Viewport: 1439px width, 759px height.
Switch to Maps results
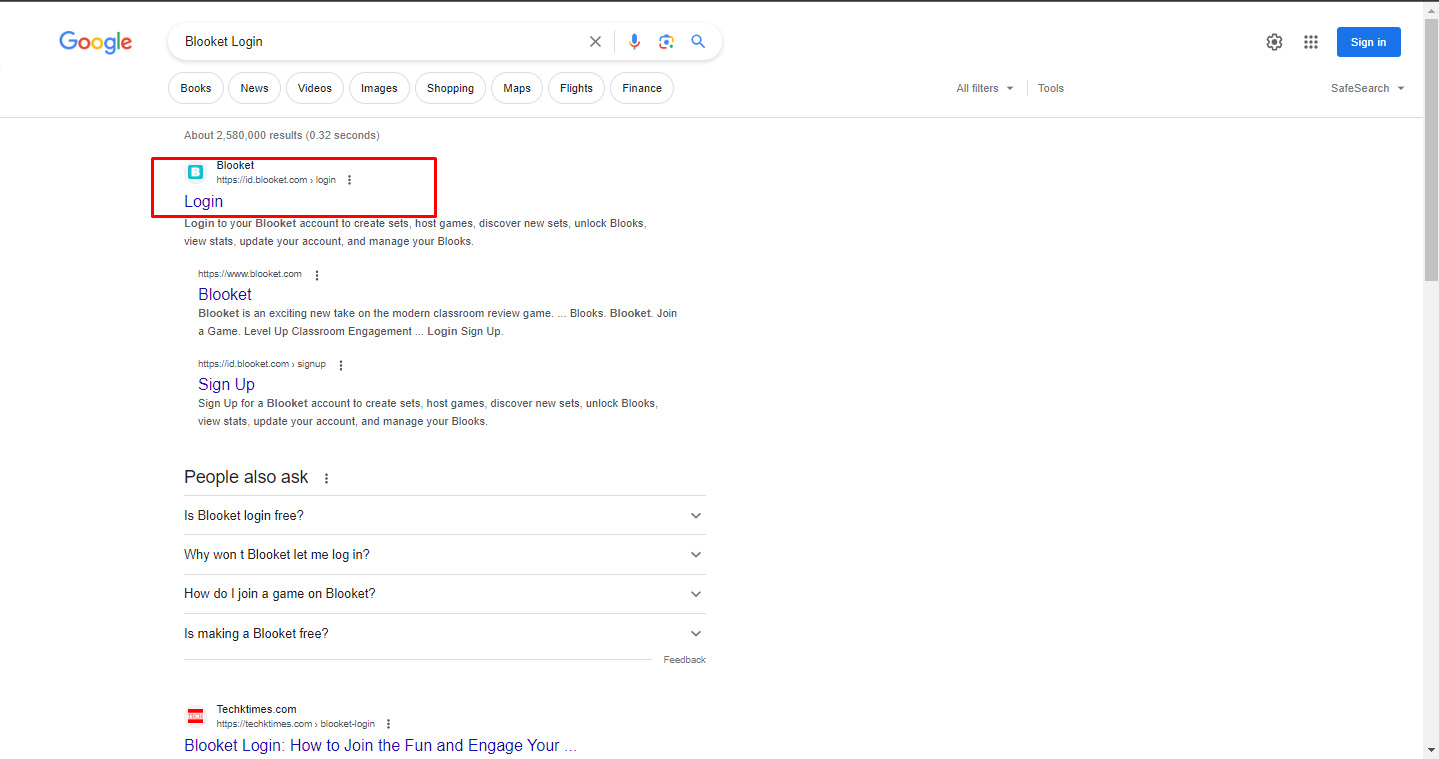[x=517, y=88]
